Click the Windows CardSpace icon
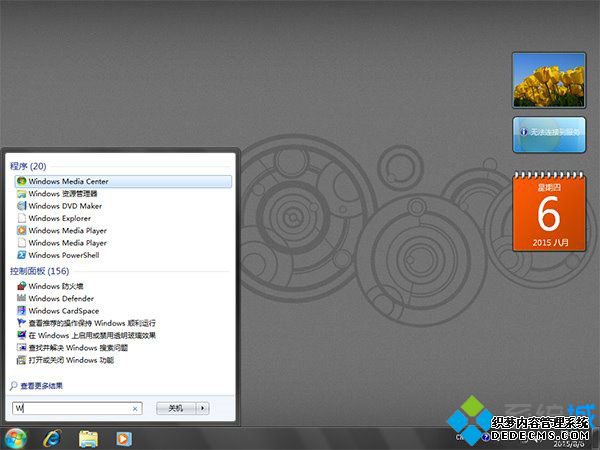This screenshot has height=450, width=600. (21, 310)
